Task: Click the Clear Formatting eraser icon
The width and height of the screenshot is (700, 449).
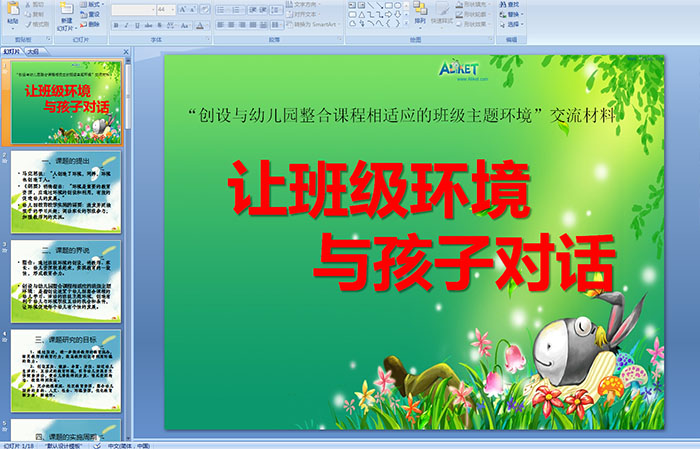Action: coord(205,9)
